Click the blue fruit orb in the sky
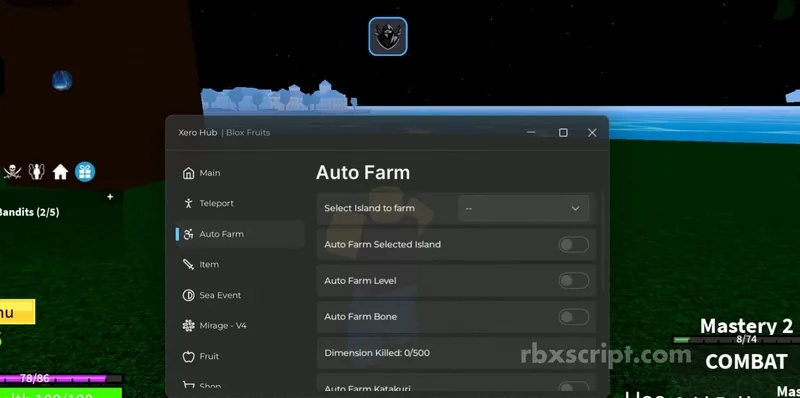Screen dimensions: 800x398 click(62, 81)
